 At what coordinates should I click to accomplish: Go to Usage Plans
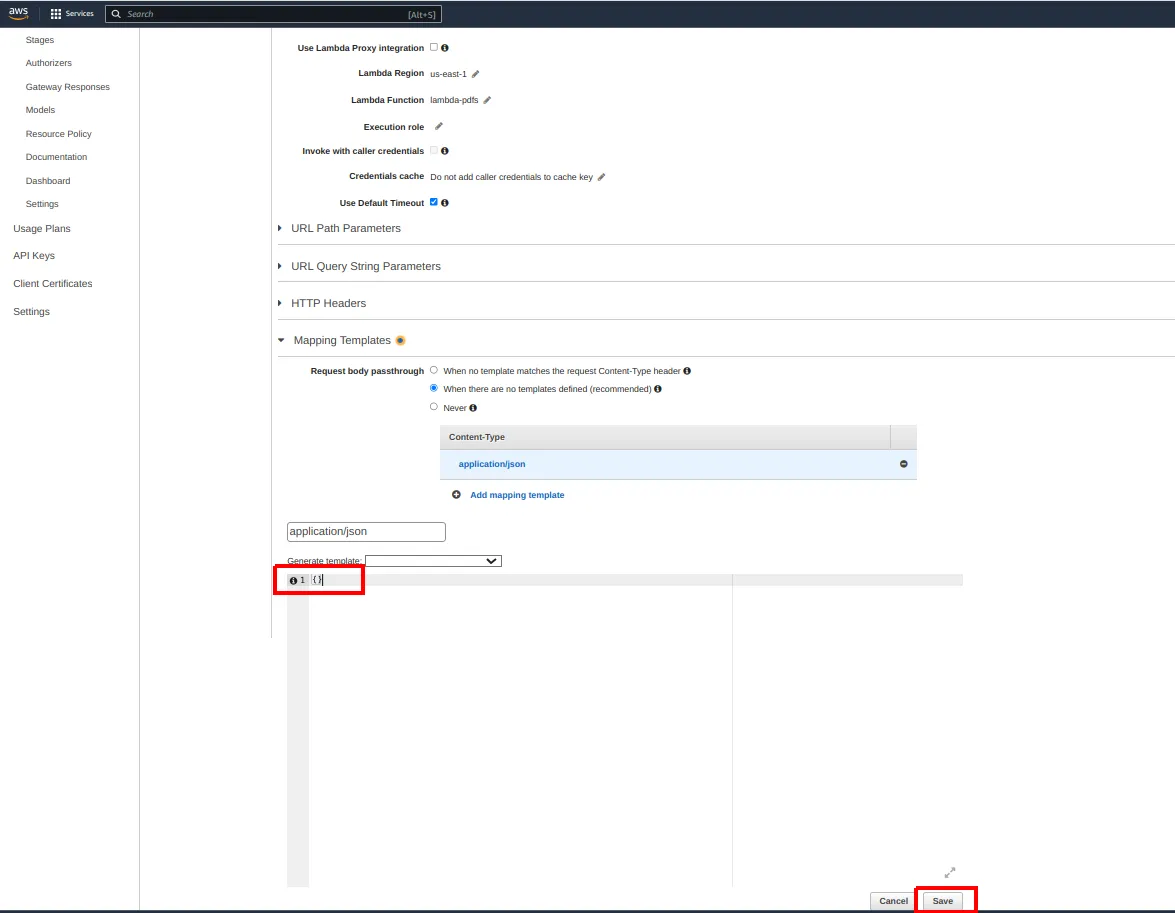tap(42, 229)
